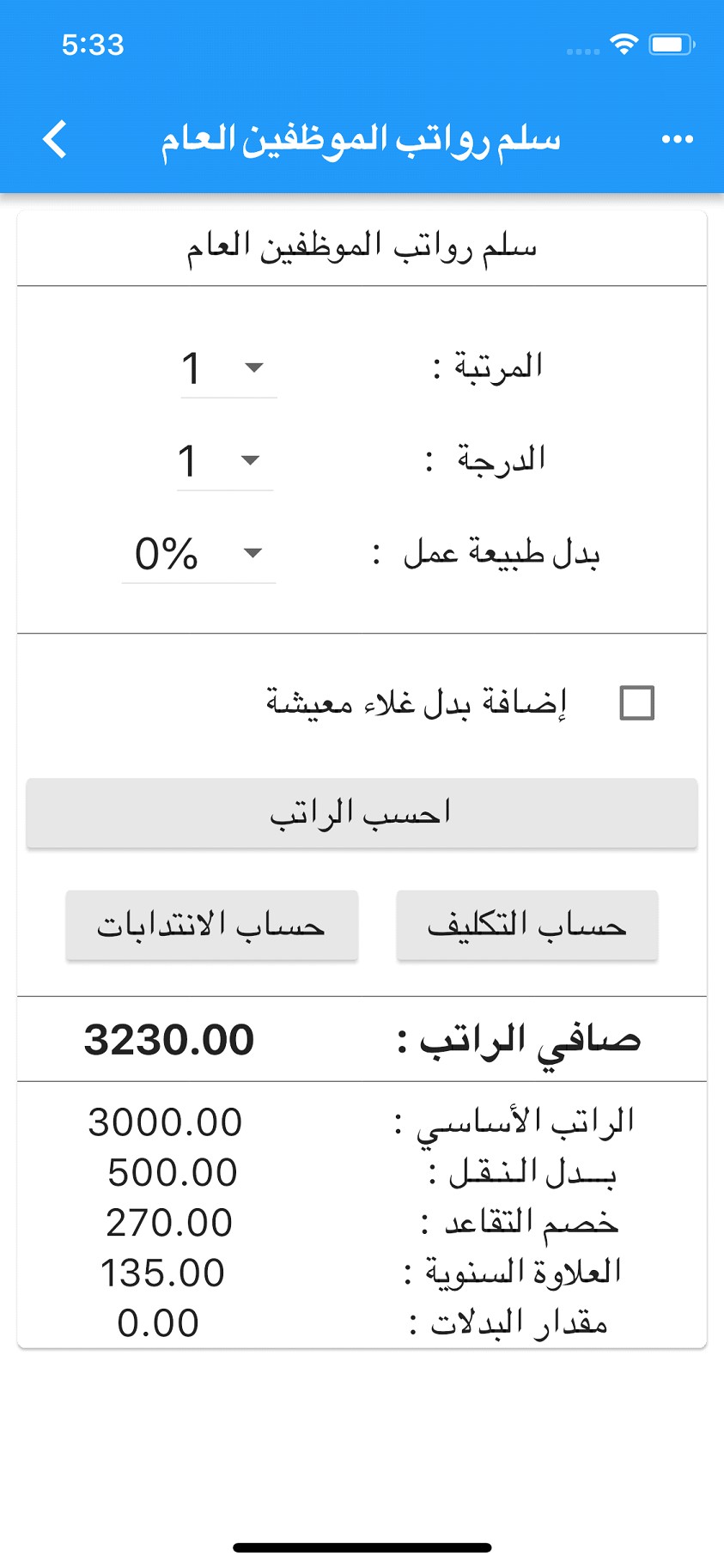Tap the net salary value 3230.00
Screen dimensions: 724x1568
click(169, 1040)
